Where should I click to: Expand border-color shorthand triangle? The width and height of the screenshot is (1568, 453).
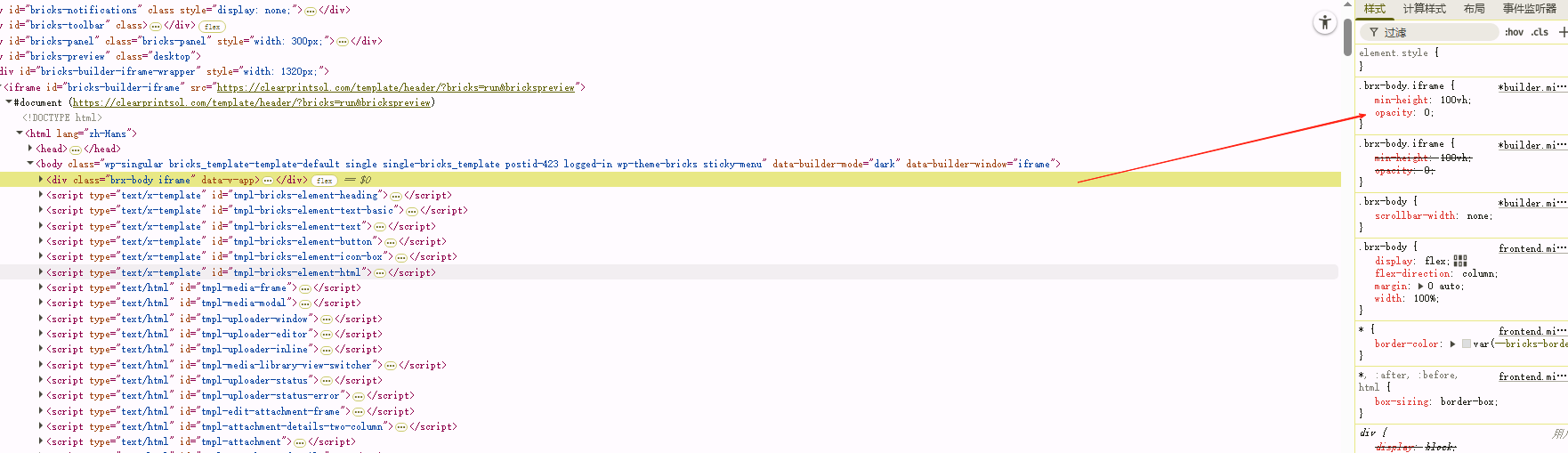click(1453, 344)
